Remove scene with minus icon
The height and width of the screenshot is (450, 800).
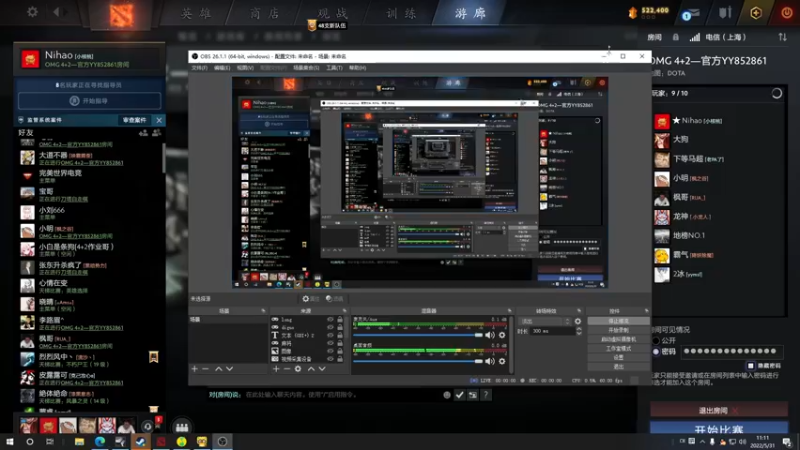coord(206,369)
